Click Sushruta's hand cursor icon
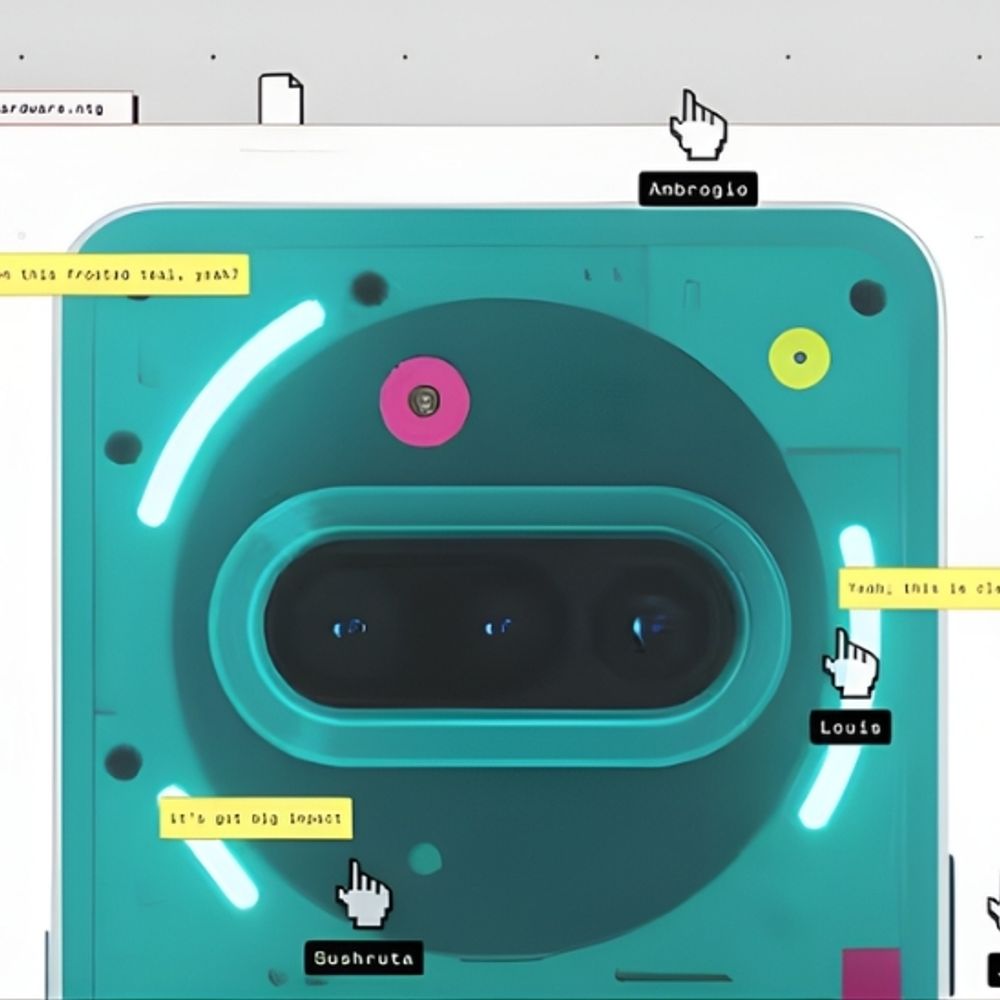 363,893
